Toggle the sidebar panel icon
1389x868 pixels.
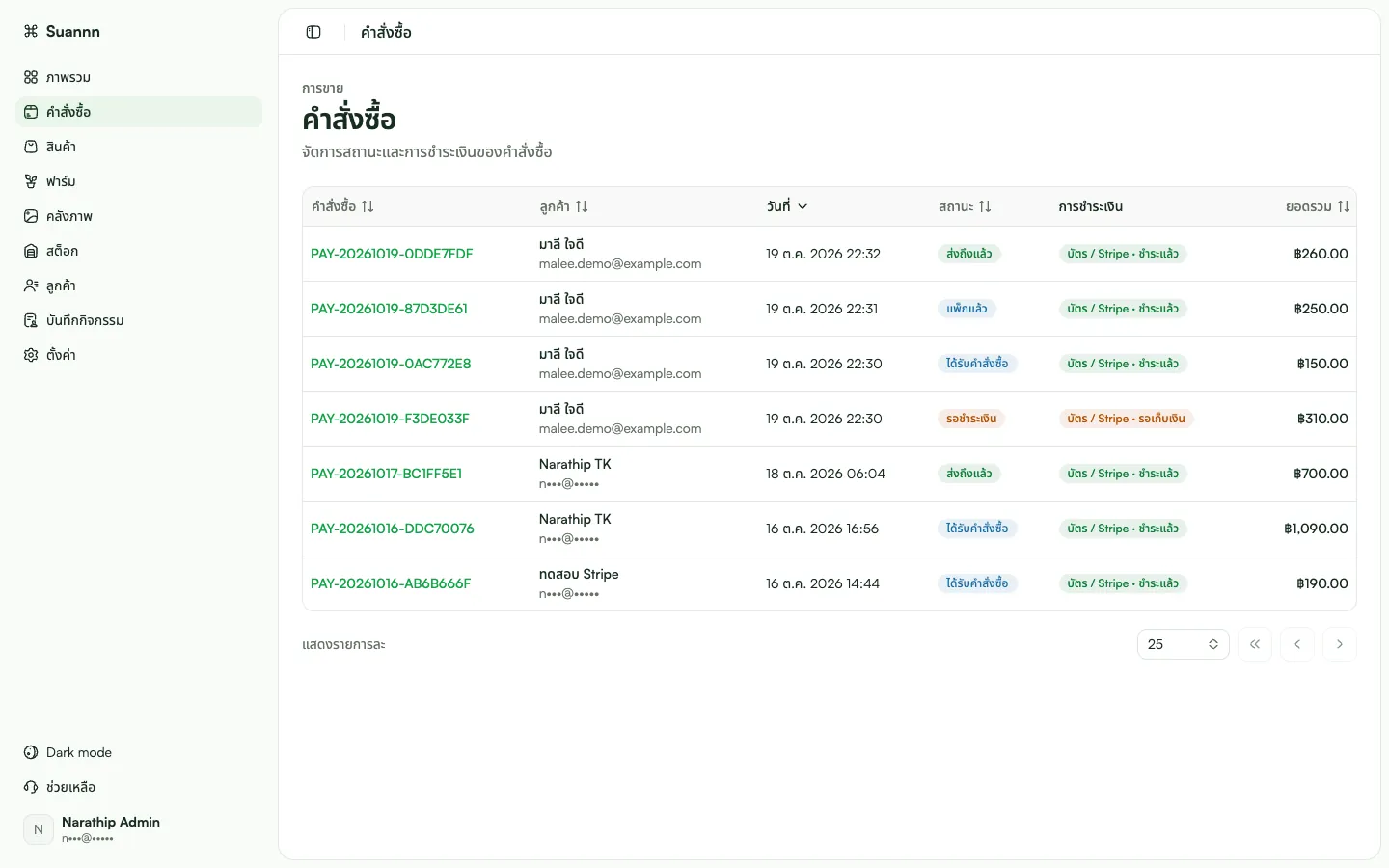coord(313,32)
